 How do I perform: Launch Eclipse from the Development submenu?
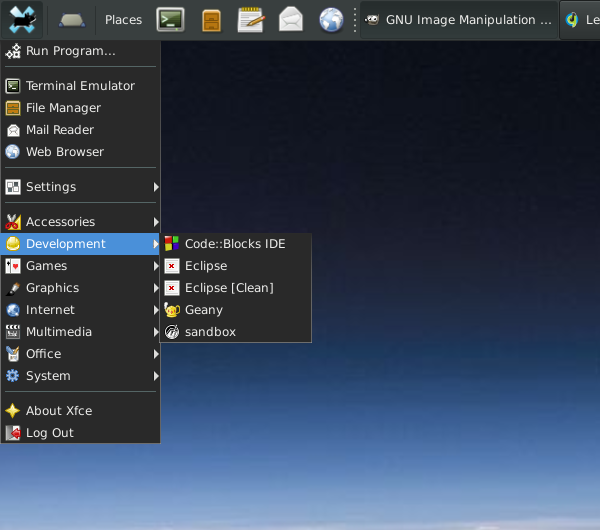tap(205, 266)
